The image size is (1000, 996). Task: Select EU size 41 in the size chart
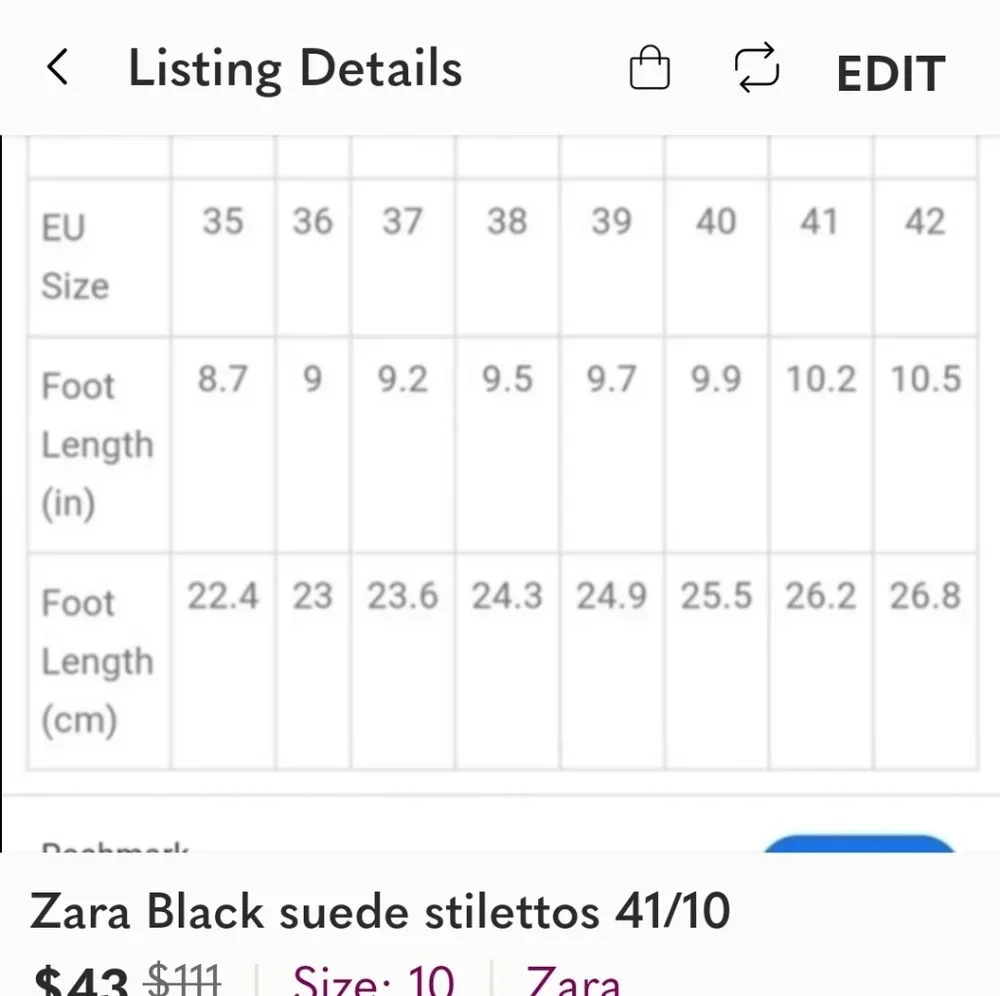point(819,222)
